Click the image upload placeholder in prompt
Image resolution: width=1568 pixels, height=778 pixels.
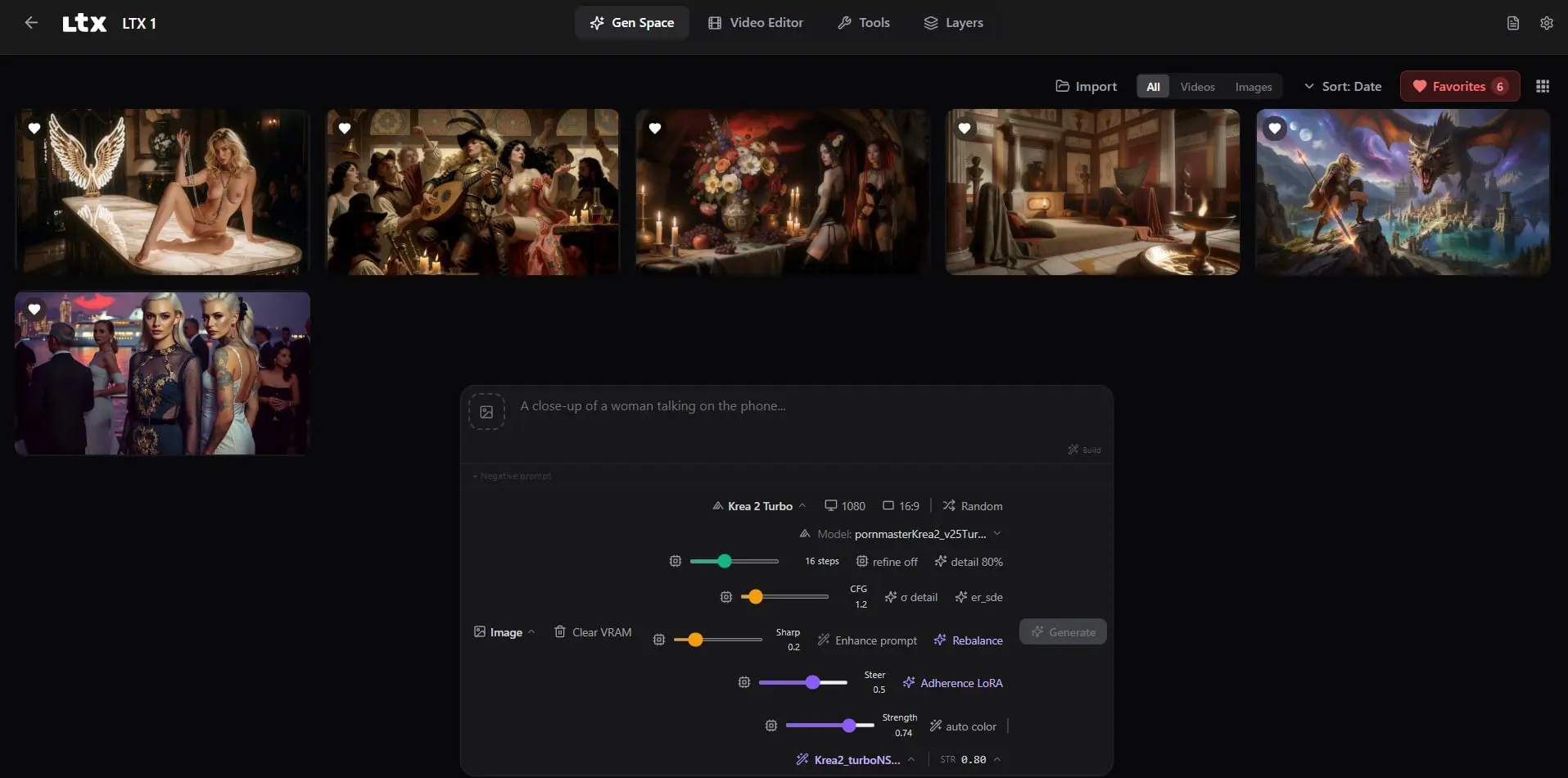[x=486, y=412]
